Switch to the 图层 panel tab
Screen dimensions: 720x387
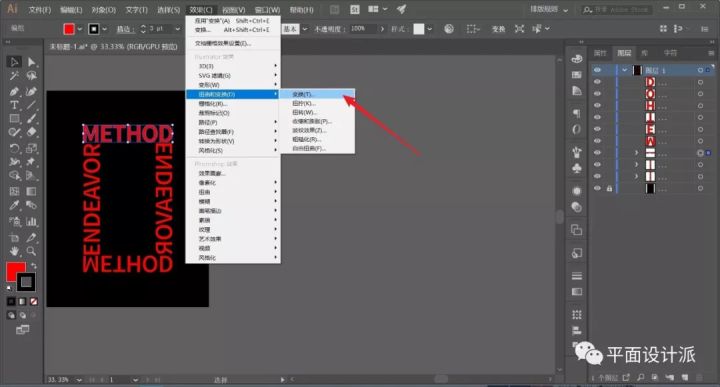pyautogui.click(x=624, y=53)
